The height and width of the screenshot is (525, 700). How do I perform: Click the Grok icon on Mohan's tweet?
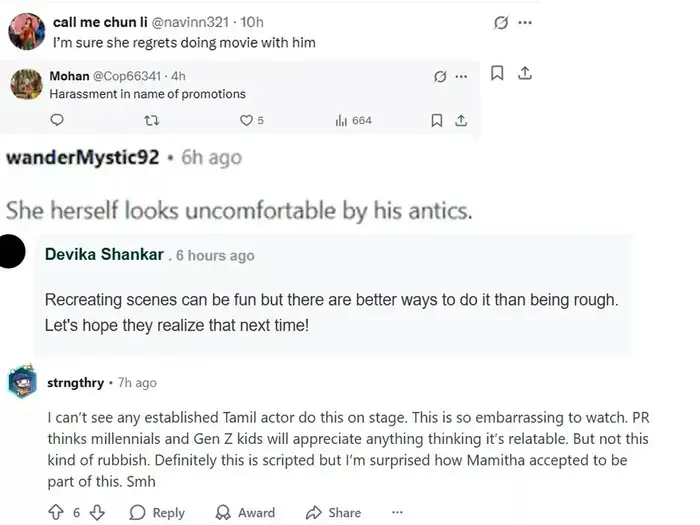438,76
